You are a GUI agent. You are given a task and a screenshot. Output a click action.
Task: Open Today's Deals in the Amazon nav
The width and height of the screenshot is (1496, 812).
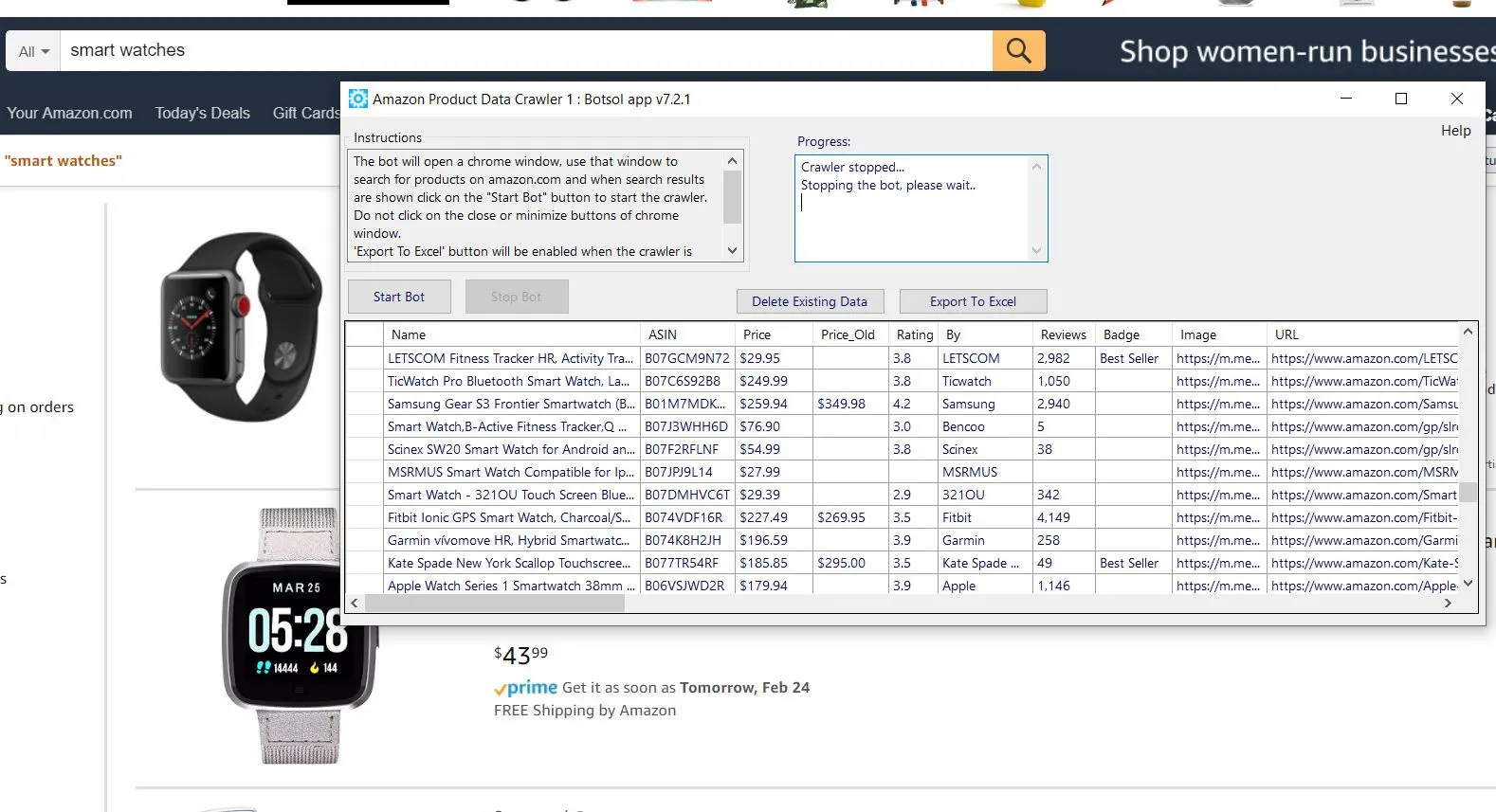tap(203, 113)
